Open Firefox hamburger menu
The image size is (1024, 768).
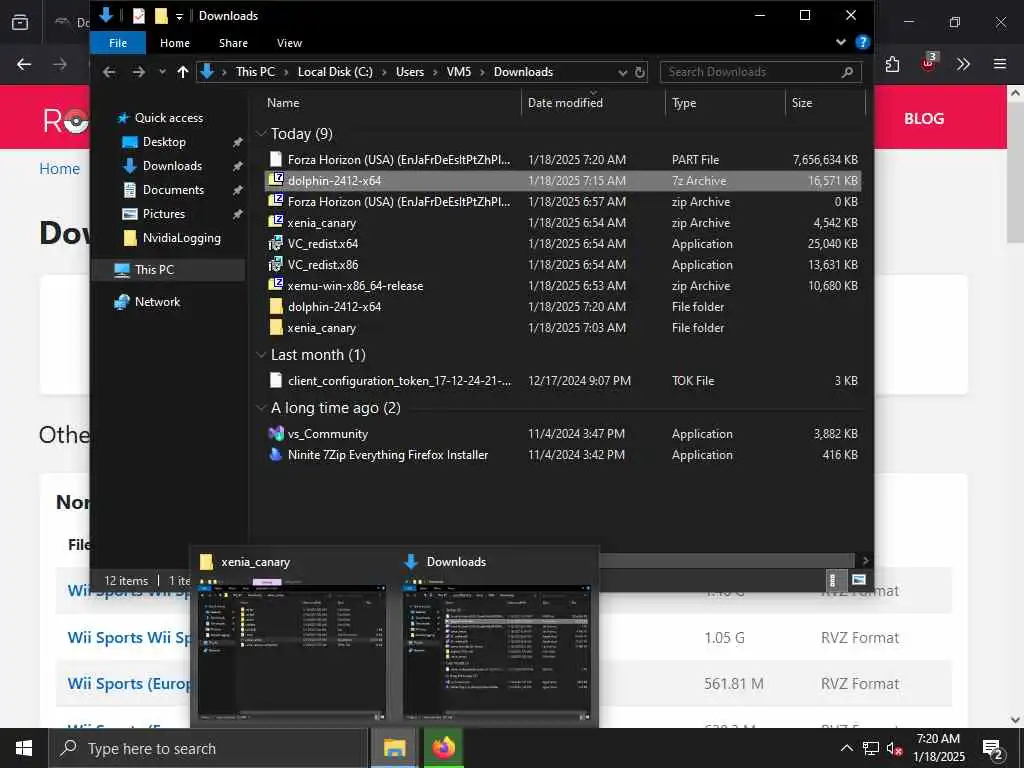pos(1000,64)
